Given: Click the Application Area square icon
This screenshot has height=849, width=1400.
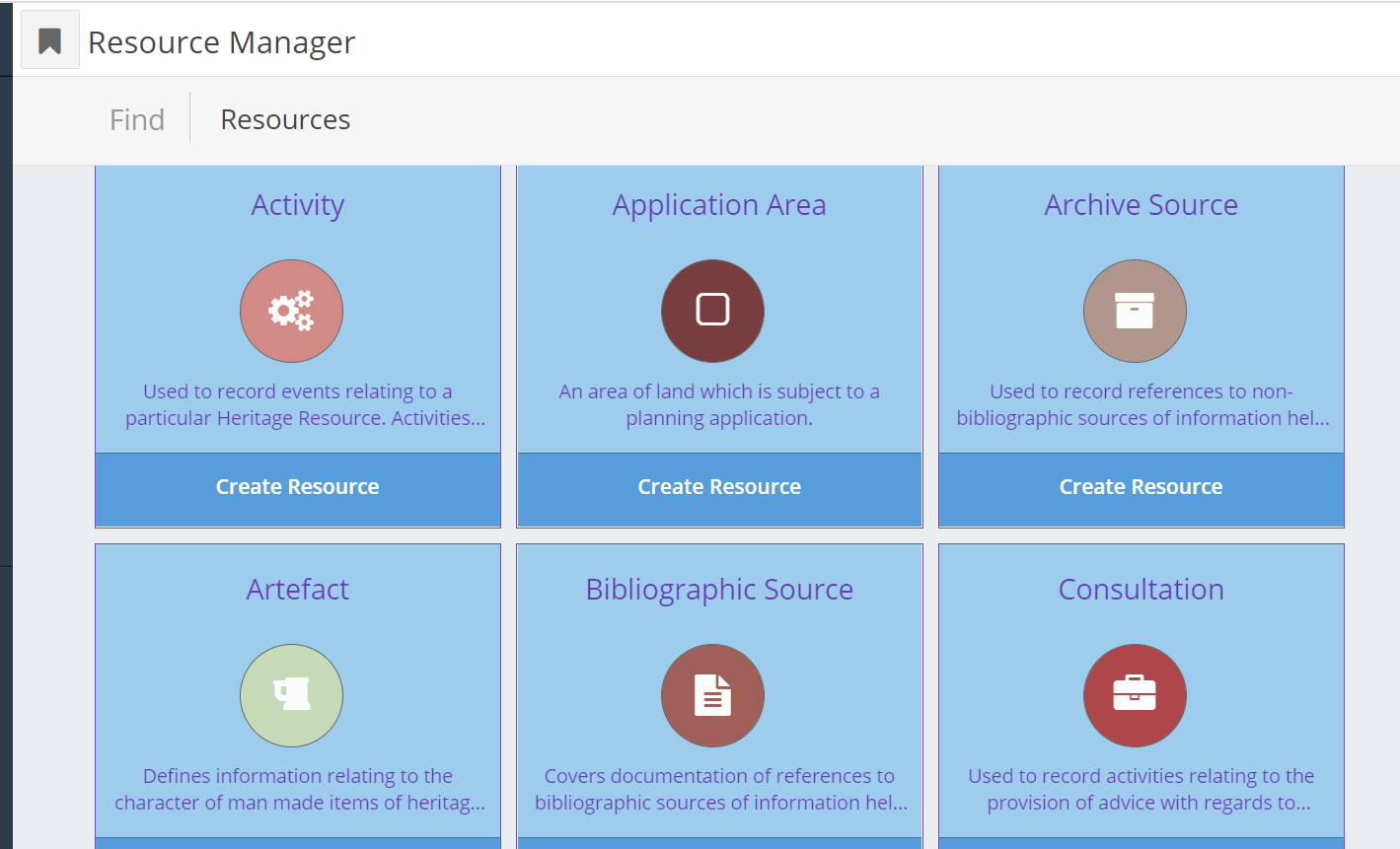Looking at the screenshot, I should click(712, 311).
